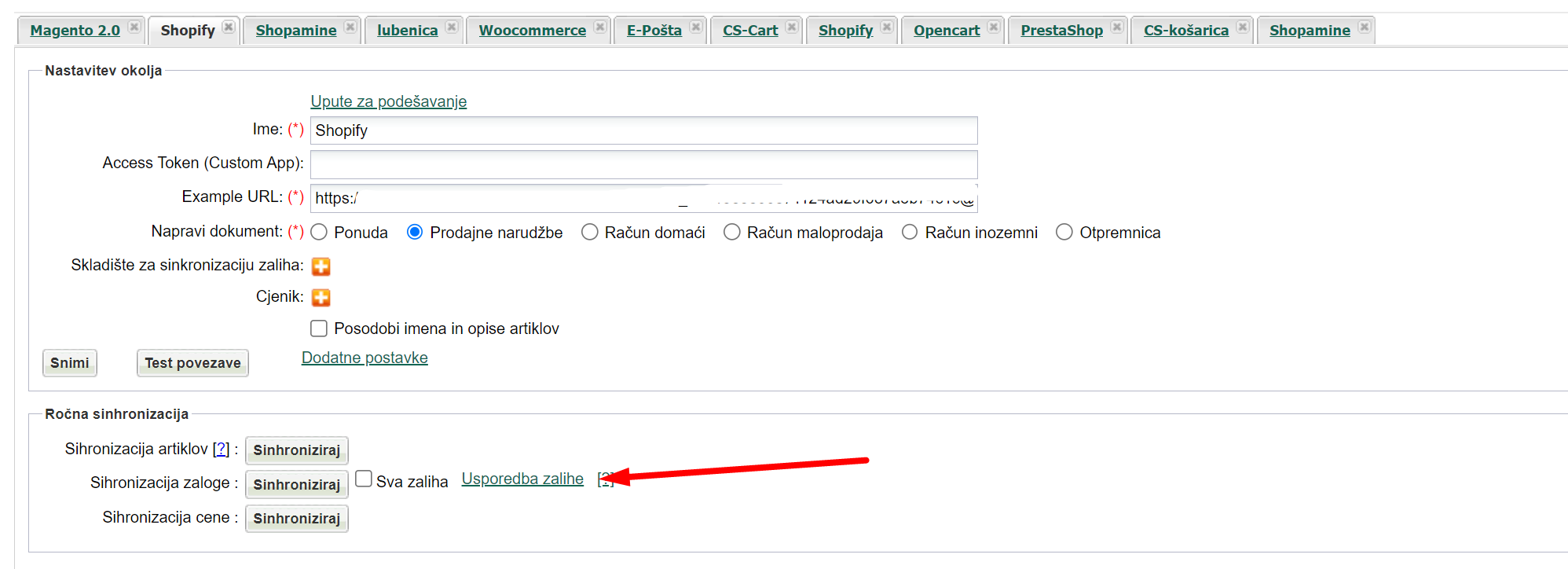This screenshot has width=1568, height=569.
Task: Tick the Sva zaliha checkbox
Action: [x=364, y=479]
